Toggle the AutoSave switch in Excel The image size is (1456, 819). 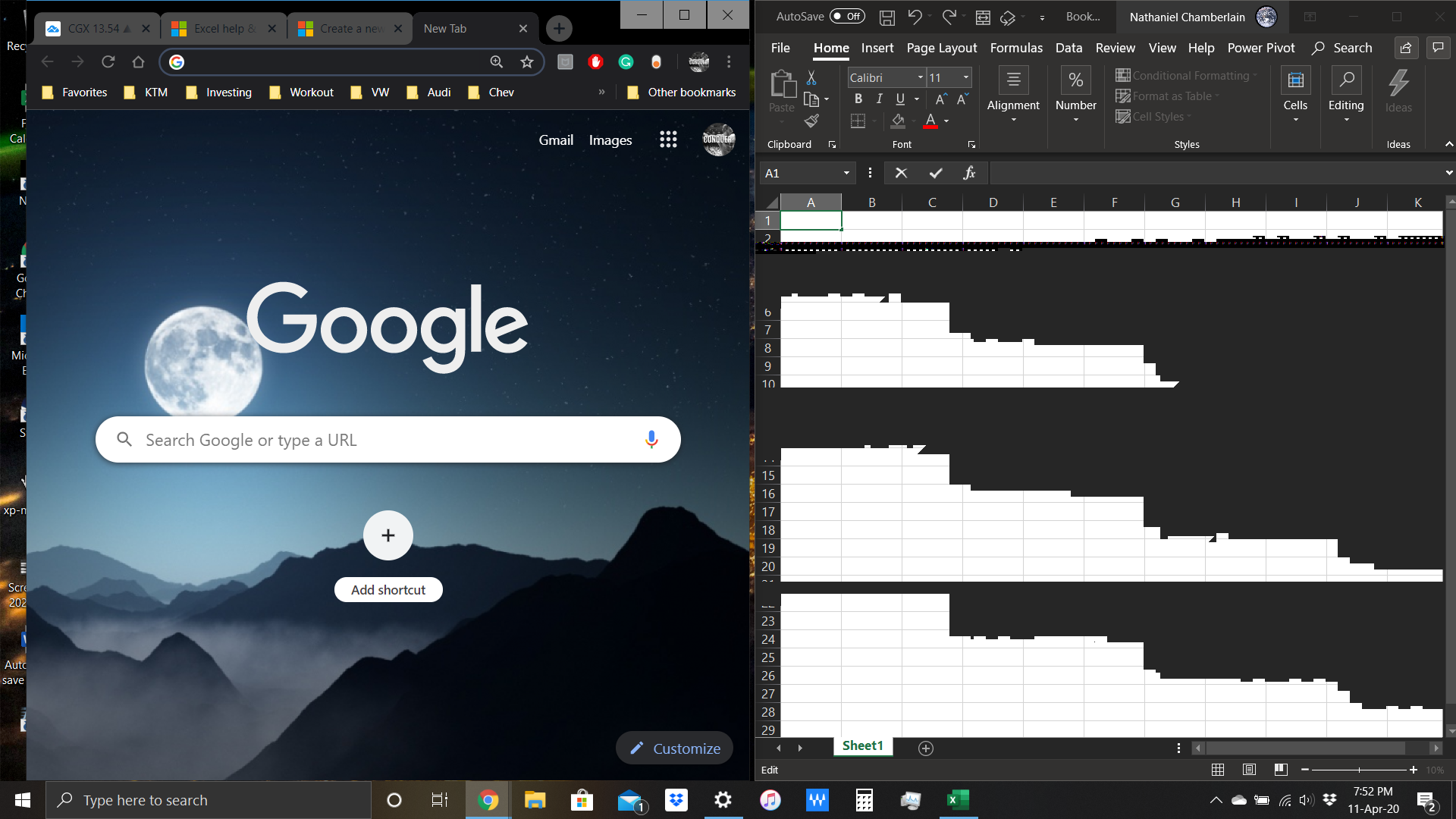click(847, 16)
